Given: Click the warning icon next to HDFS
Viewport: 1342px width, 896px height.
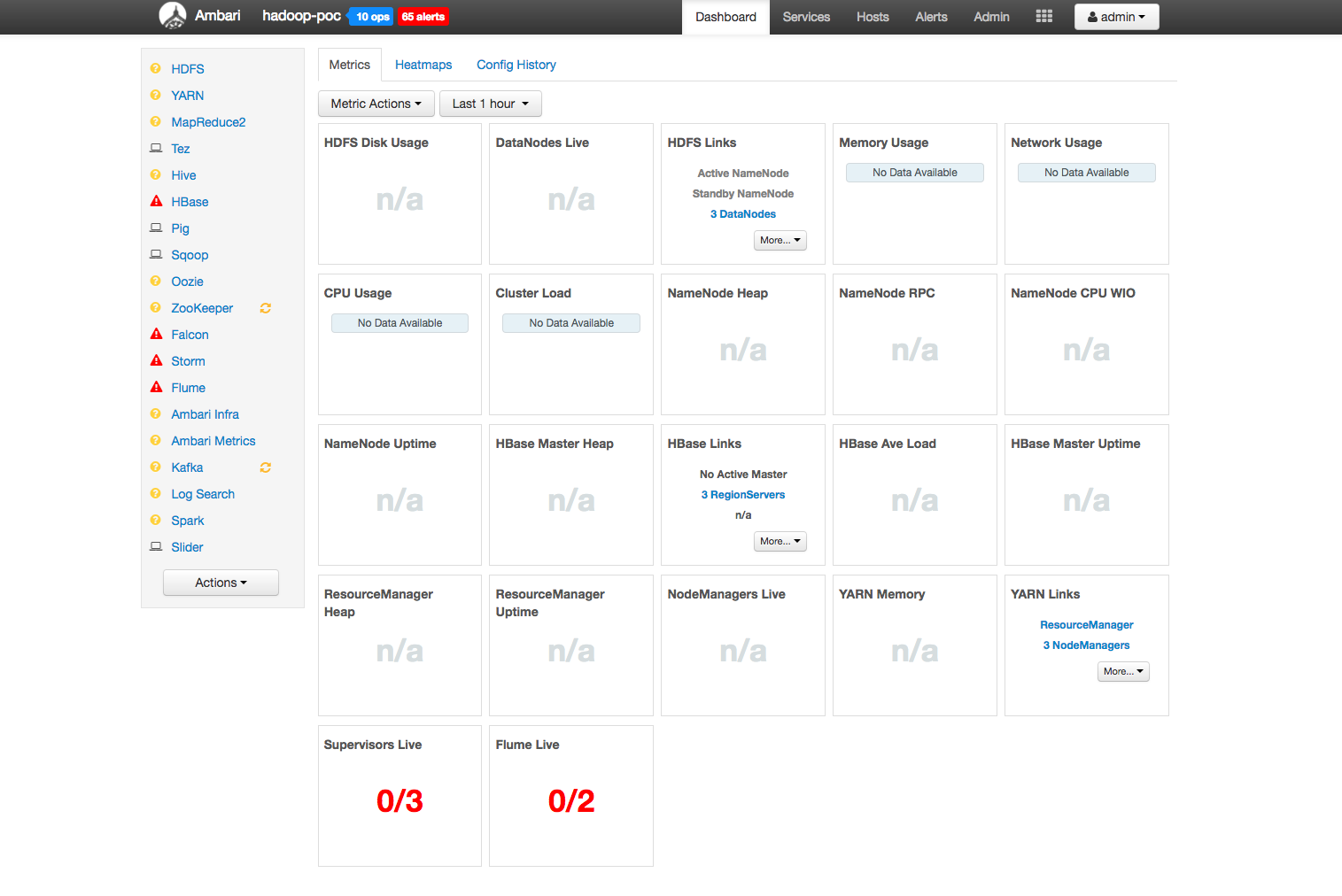Looking at the screenshot, I should (155, 68).
